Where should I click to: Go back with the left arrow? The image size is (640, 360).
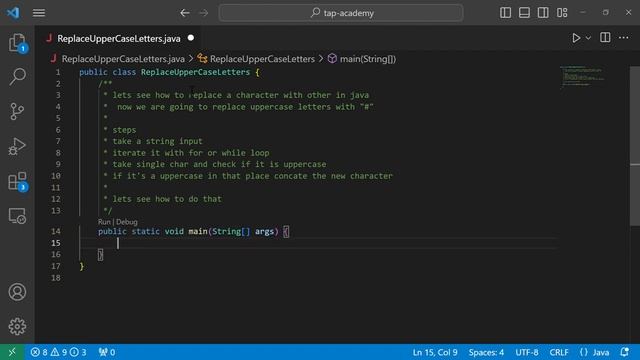185,13
